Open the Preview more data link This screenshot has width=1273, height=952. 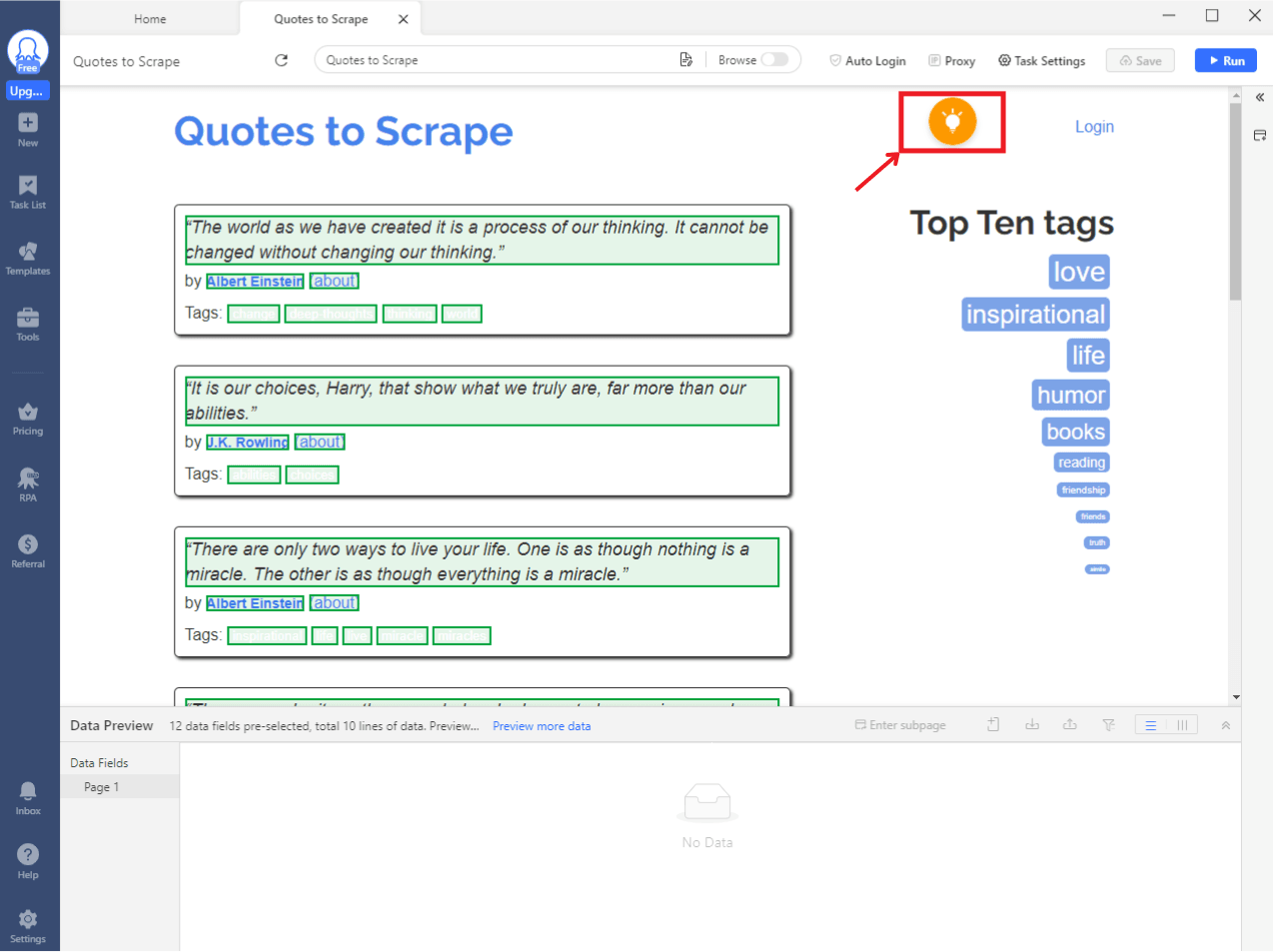click(x=541, y=726)
